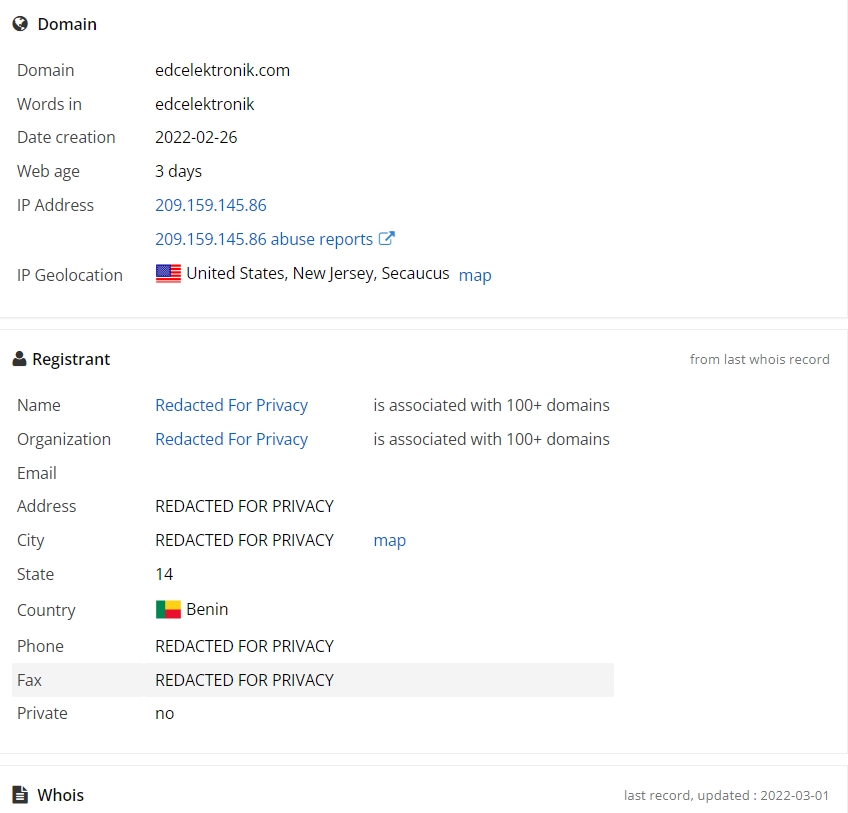Viewport: 848px width, 813px height.
Task: Click the Redacted For Privacy link in Organization row
Action: point(231,439)
